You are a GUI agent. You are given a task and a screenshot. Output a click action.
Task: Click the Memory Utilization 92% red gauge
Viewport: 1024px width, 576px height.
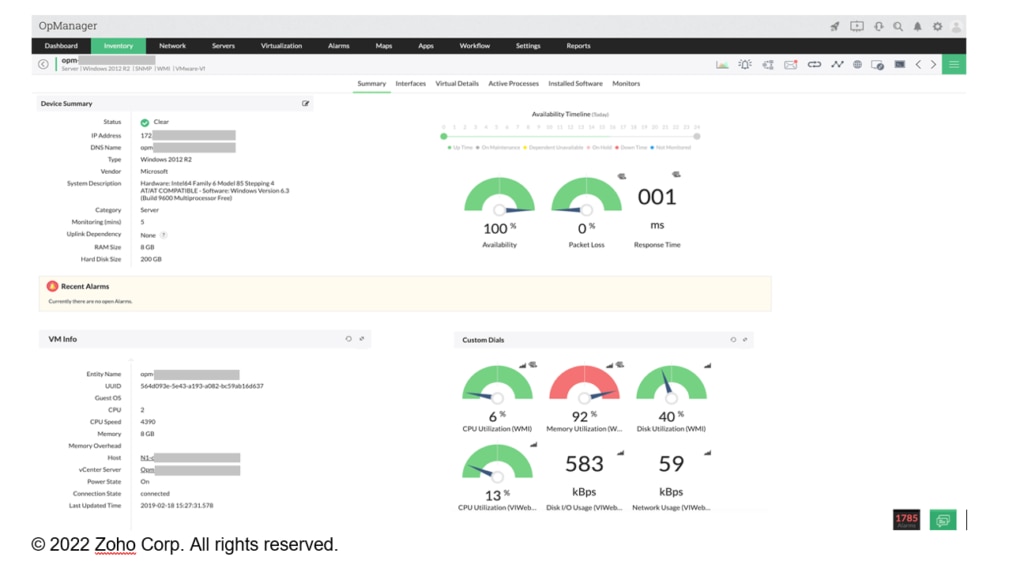584,384
